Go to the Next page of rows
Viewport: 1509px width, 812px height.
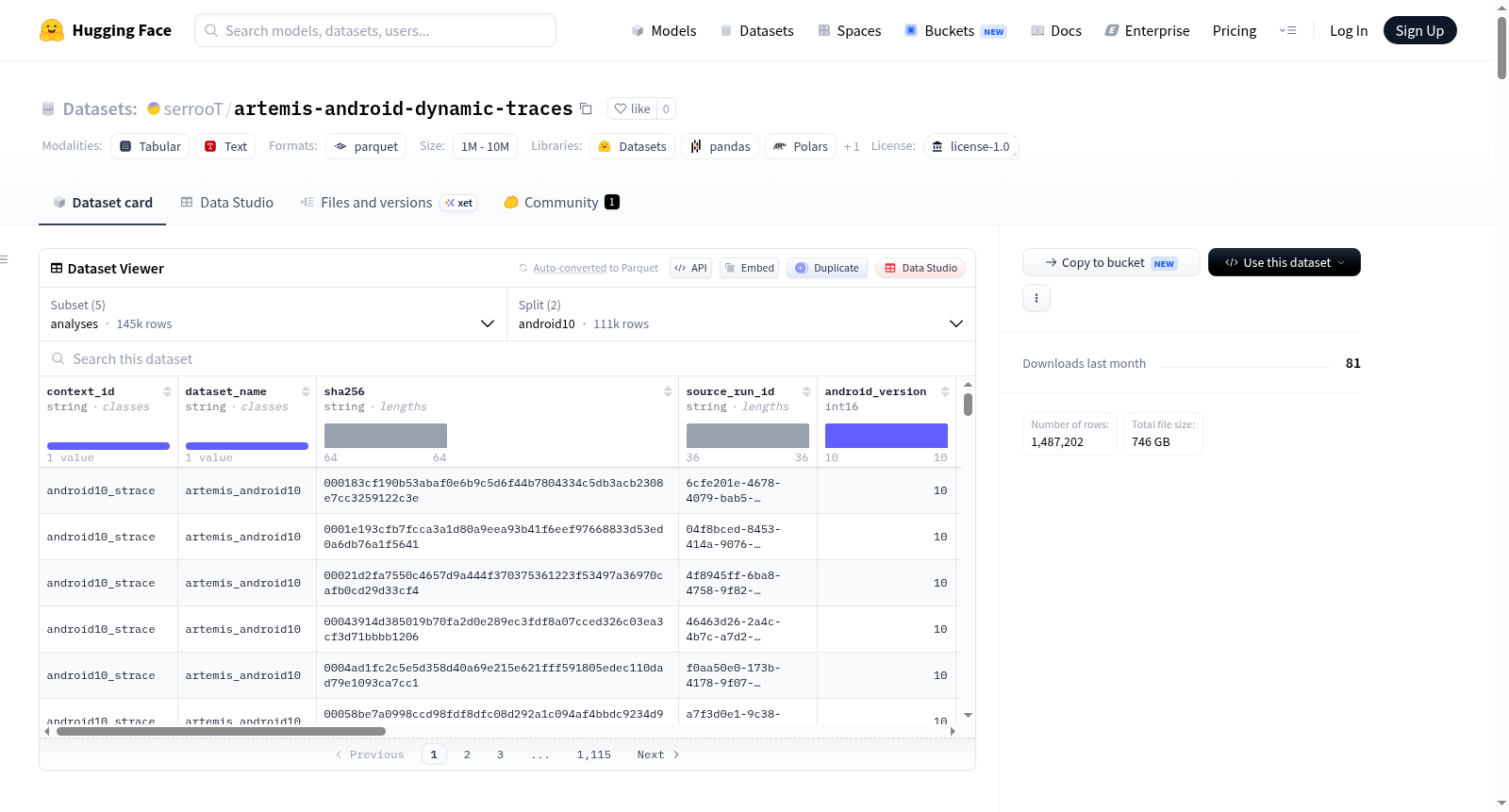point(658,754)
